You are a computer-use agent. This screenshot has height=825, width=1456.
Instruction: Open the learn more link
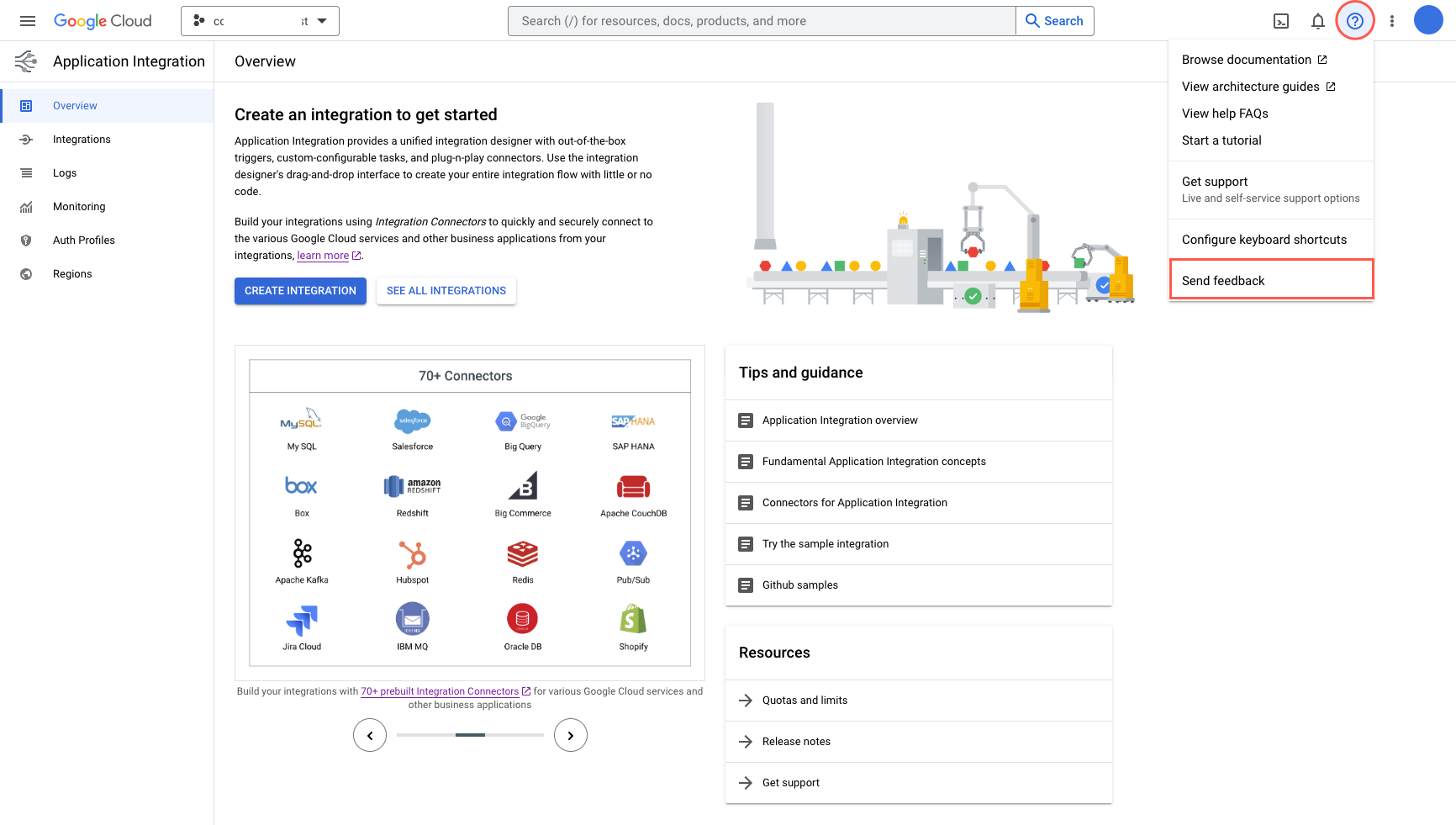coord(323,255)
